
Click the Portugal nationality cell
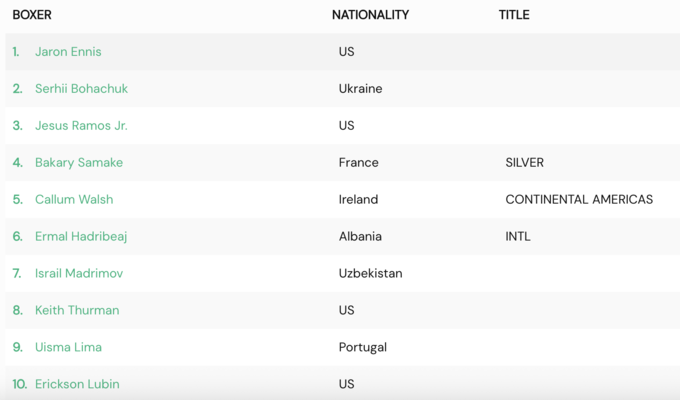[x=363, y=347]
